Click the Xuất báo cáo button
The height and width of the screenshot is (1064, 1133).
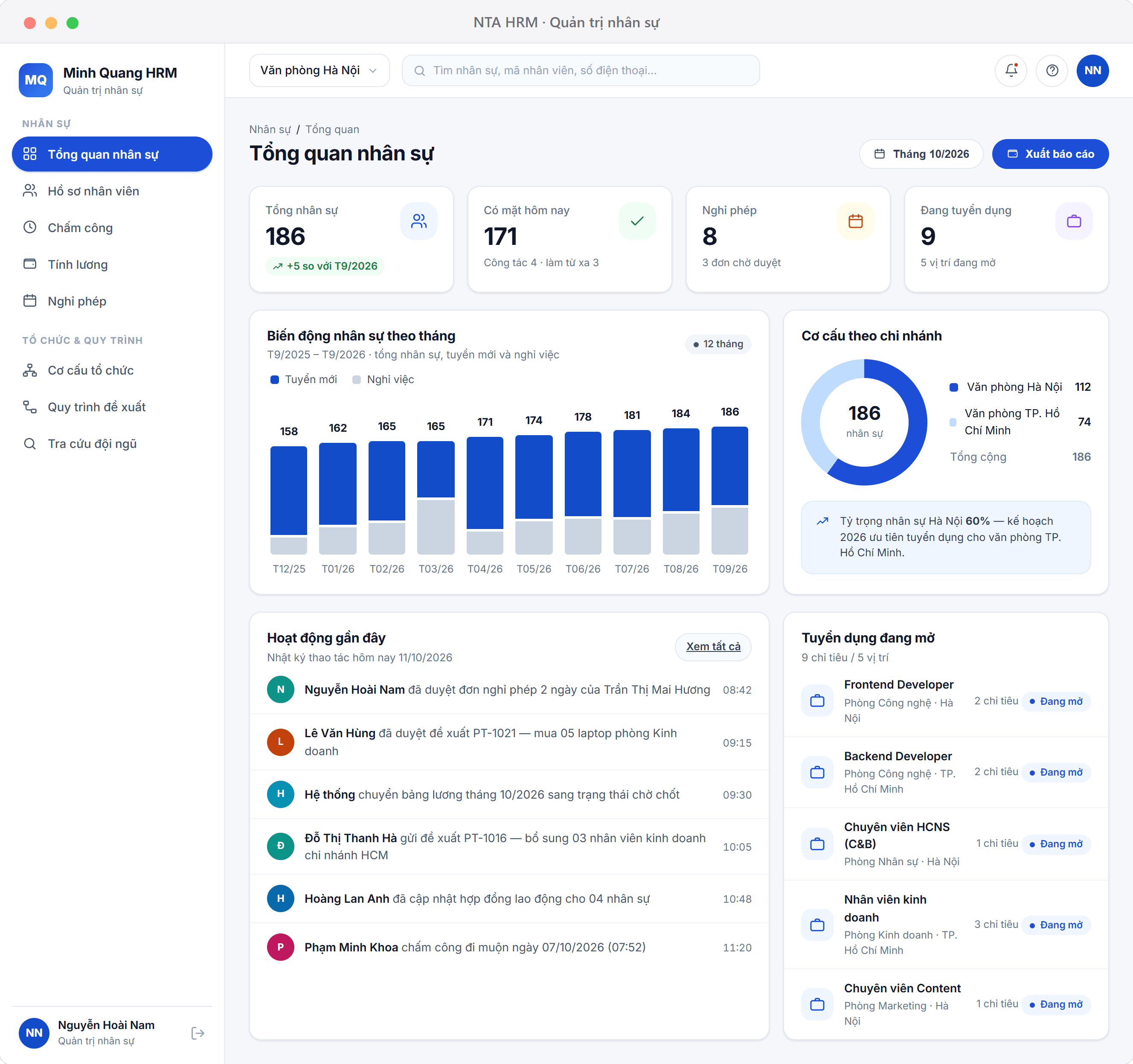tap(1050, 154)
